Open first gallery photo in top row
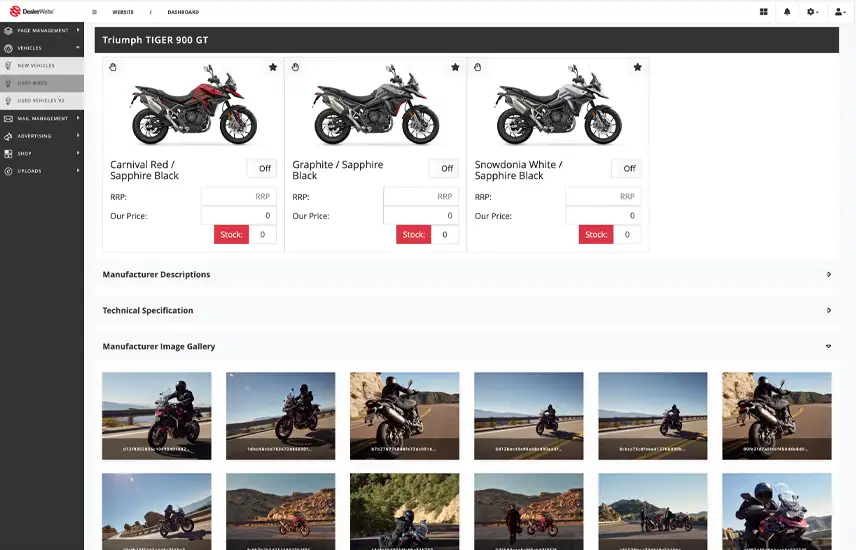The width and height of the screenshot is (856, 550). [x=157, y=416]
